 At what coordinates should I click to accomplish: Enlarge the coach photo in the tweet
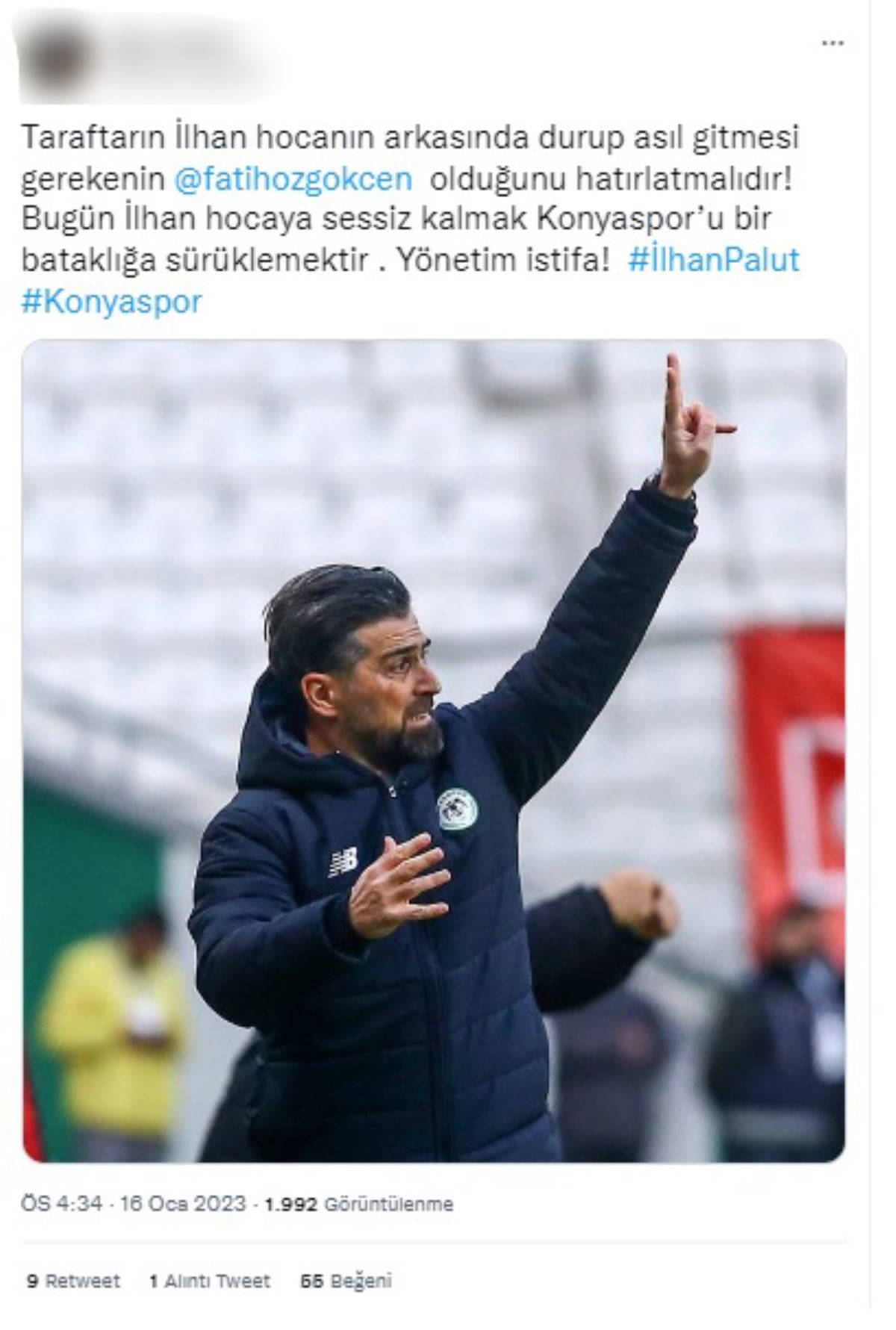click(x=434, y=751)
